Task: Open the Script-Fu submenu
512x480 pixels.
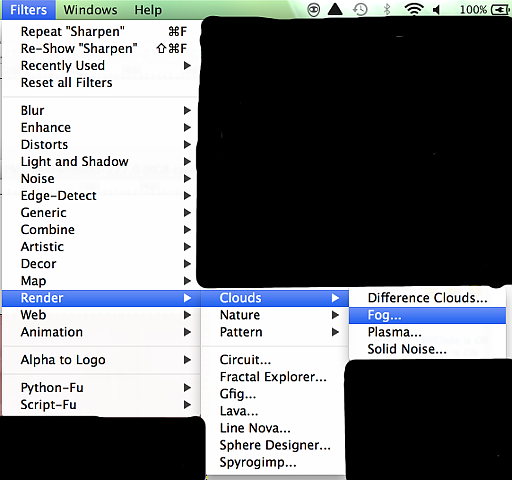Action: point(101,405)
